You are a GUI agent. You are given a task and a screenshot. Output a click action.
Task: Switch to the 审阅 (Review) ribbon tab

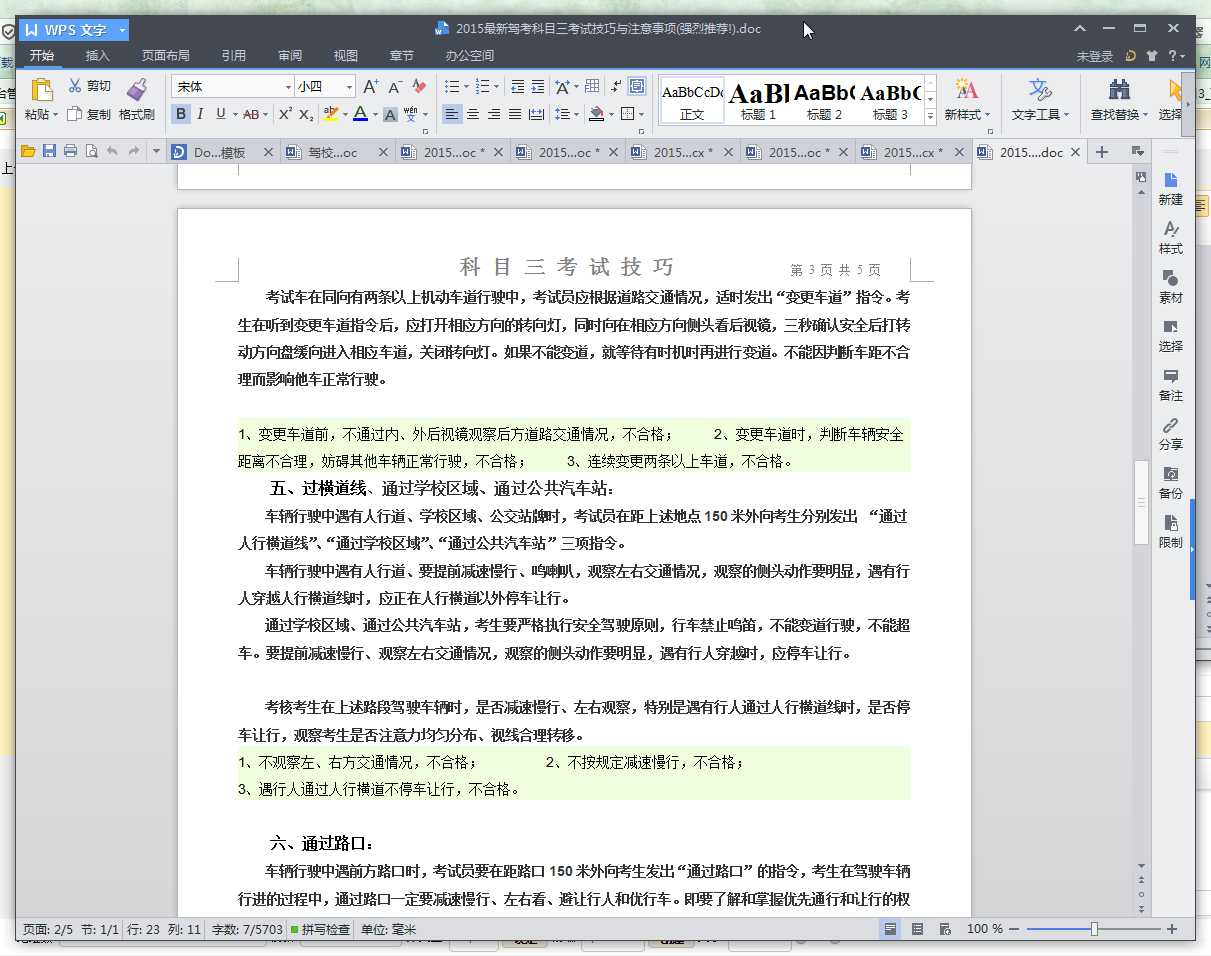coord(290,56)
